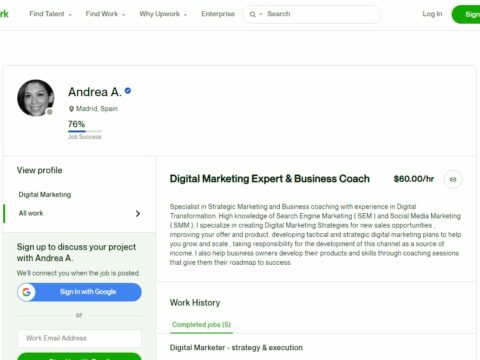Open the Why Upwork menu
Screen dimensions: 480x360
pyautogui.click(x=163, y=14)
